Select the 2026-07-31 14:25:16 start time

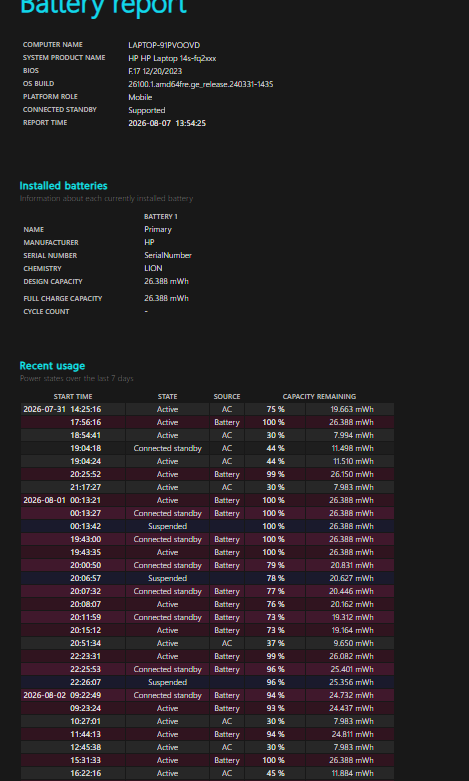pyautogui.click(x=62, y=409)
